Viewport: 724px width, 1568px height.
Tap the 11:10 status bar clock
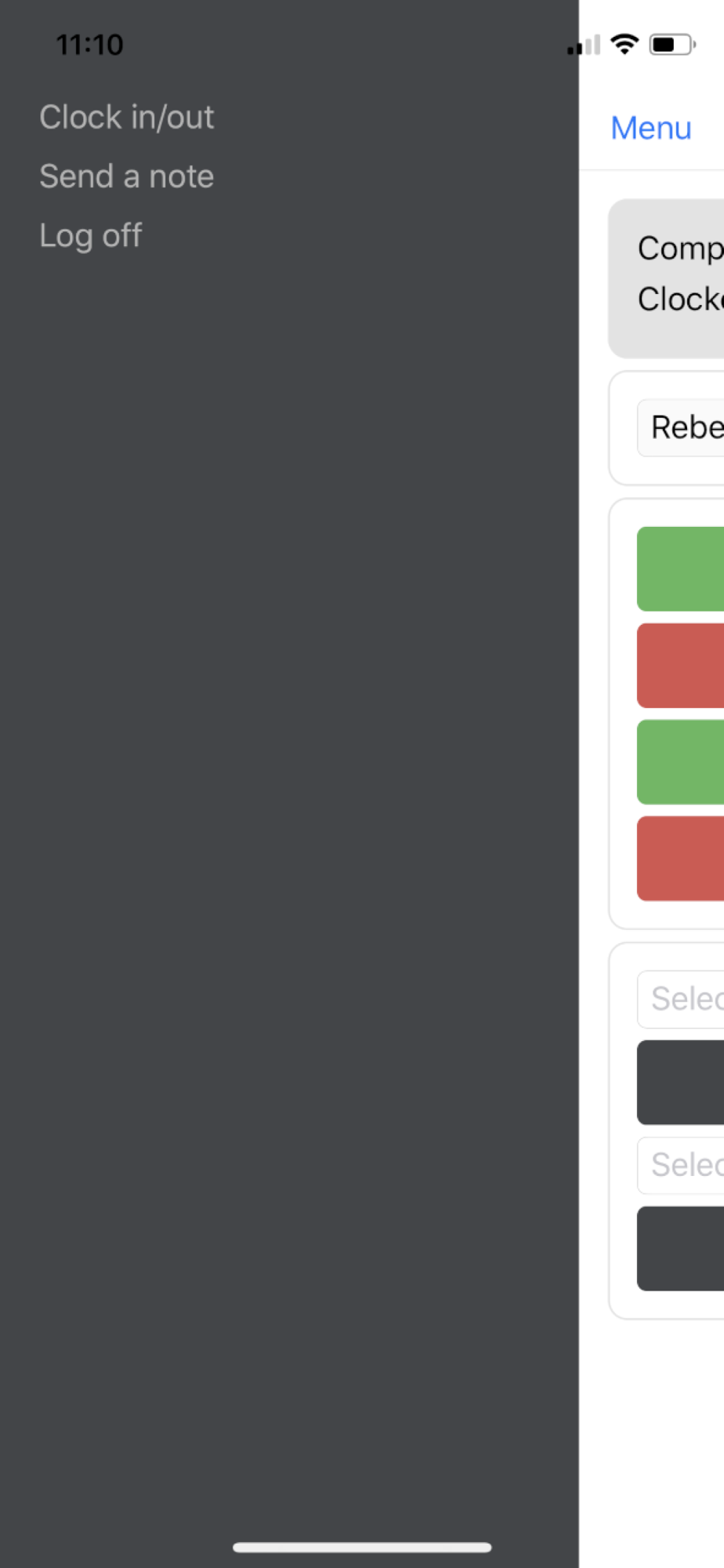point(89,45)
